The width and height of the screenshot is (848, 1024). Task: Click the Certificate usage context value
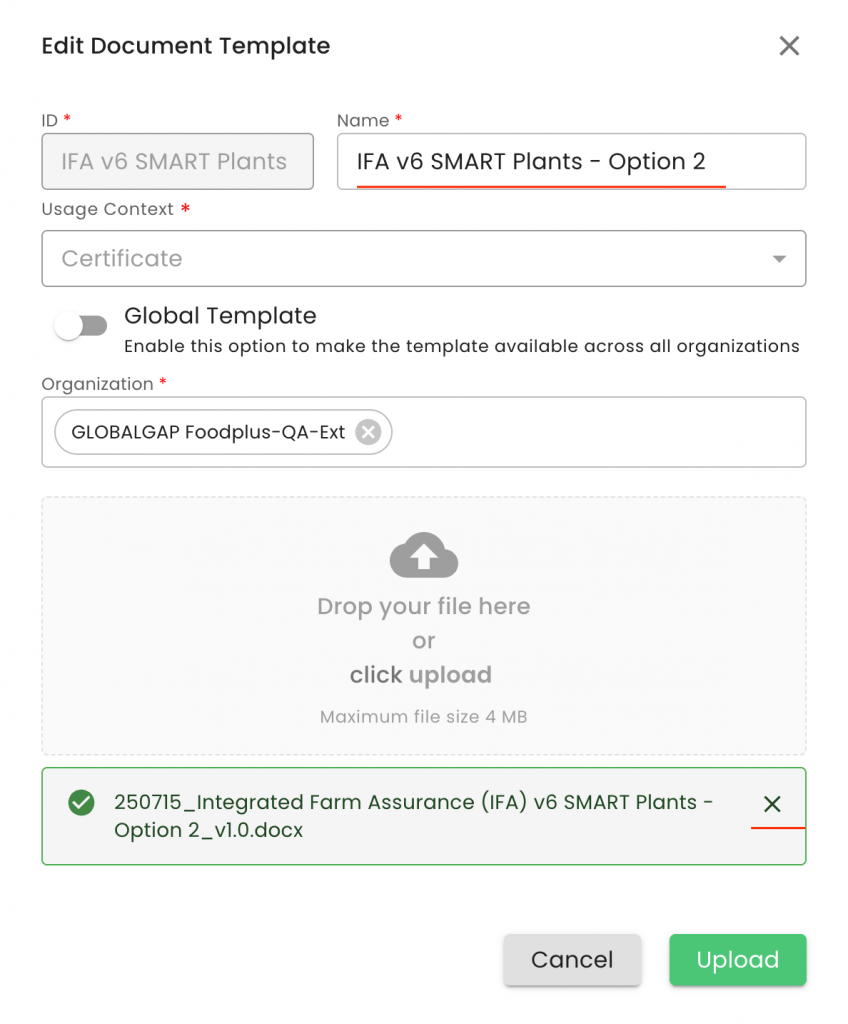pyautogui.click(x=122, y=259)
